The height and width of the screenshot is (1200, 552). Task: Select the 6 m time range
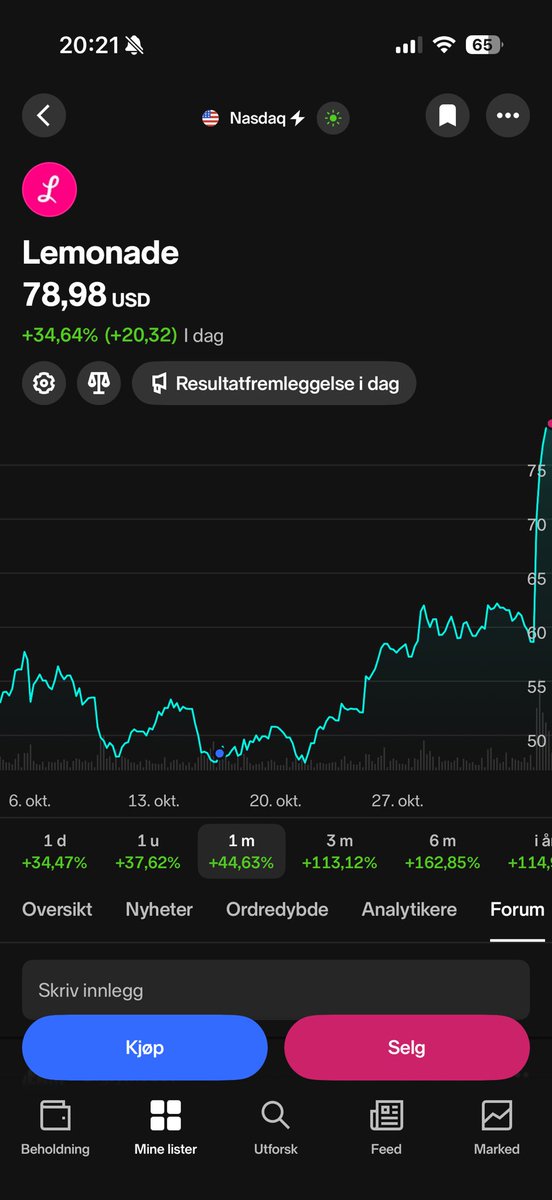pyautogui.click(x=442, y=851)
